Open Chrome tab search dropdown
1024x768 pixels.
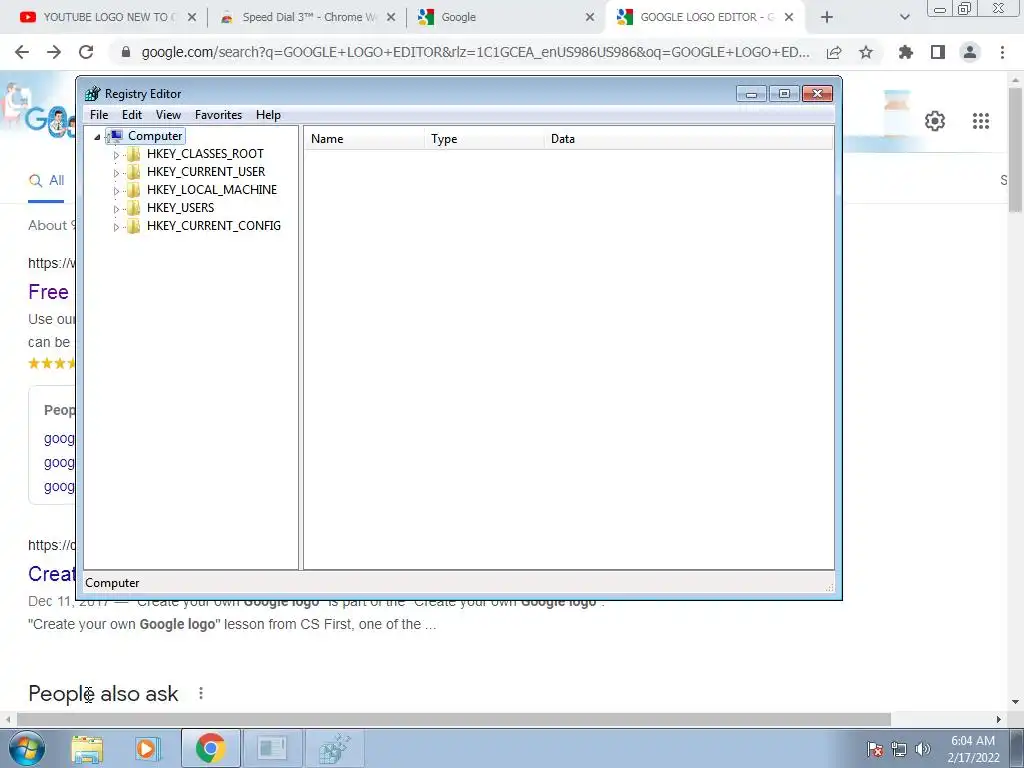pos(904,17)
